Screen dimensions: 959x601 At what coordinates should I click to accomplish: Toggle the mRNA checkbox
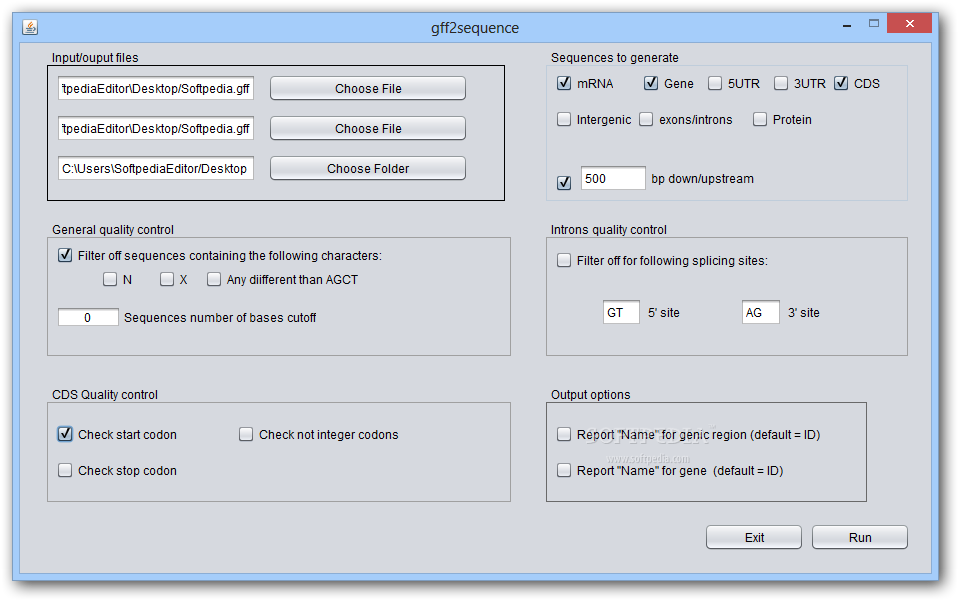click(564, 83)
